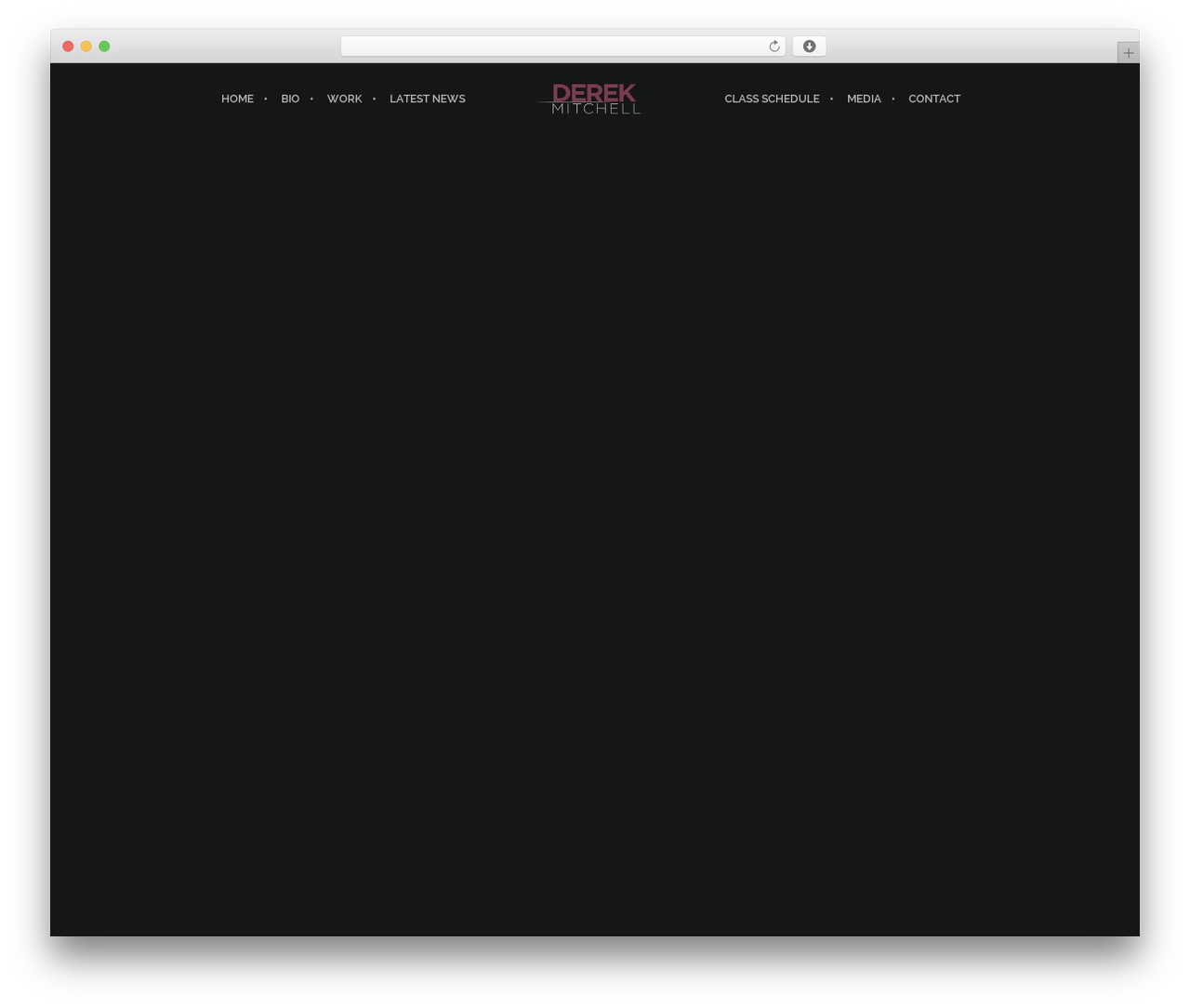Navigate to the Contact page
Viewport: 1190px width, 1008px height.
(x=934, y=99)
